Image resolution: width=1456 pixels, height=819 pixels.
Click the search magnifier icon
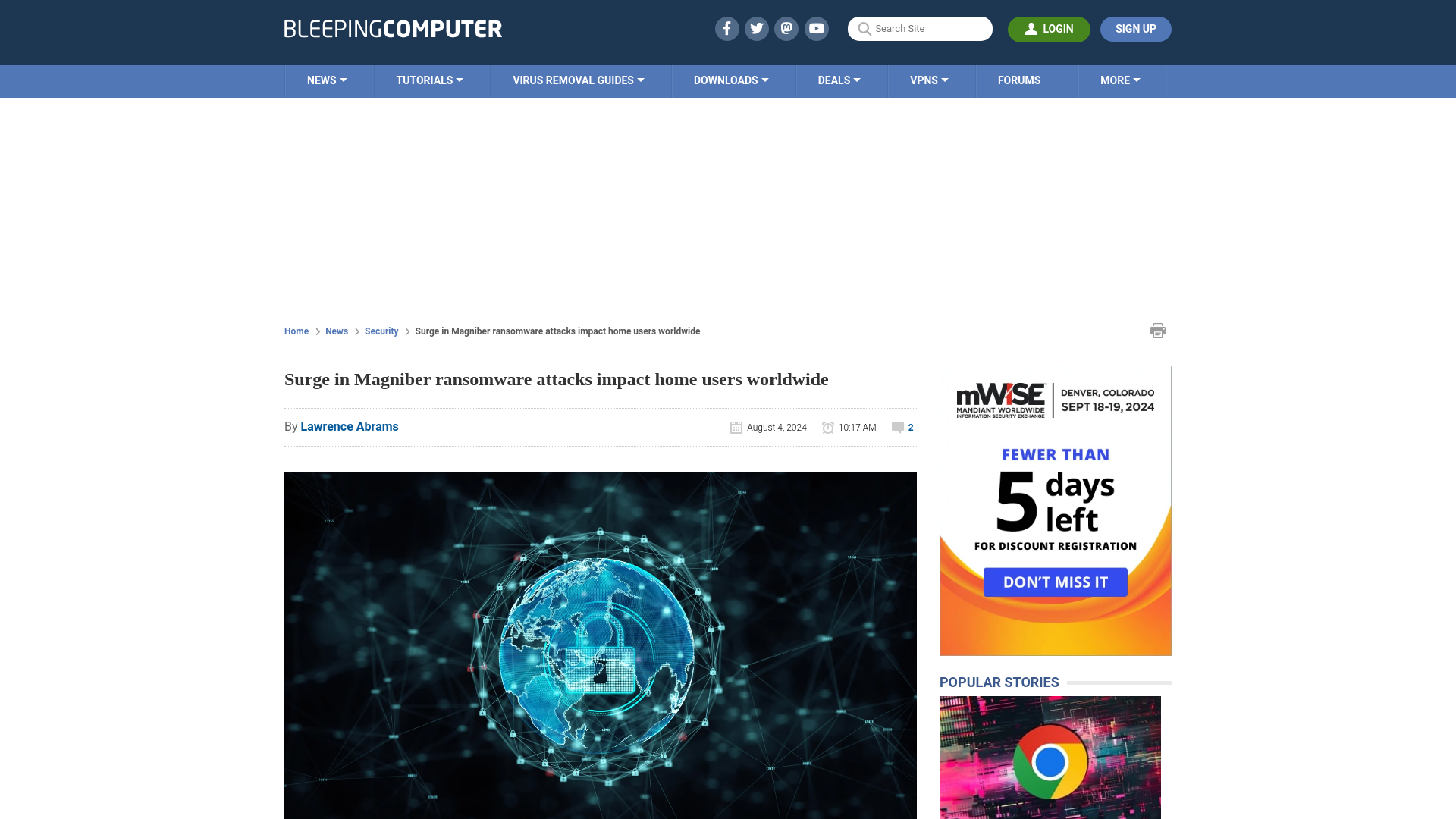tap(864, 28)
